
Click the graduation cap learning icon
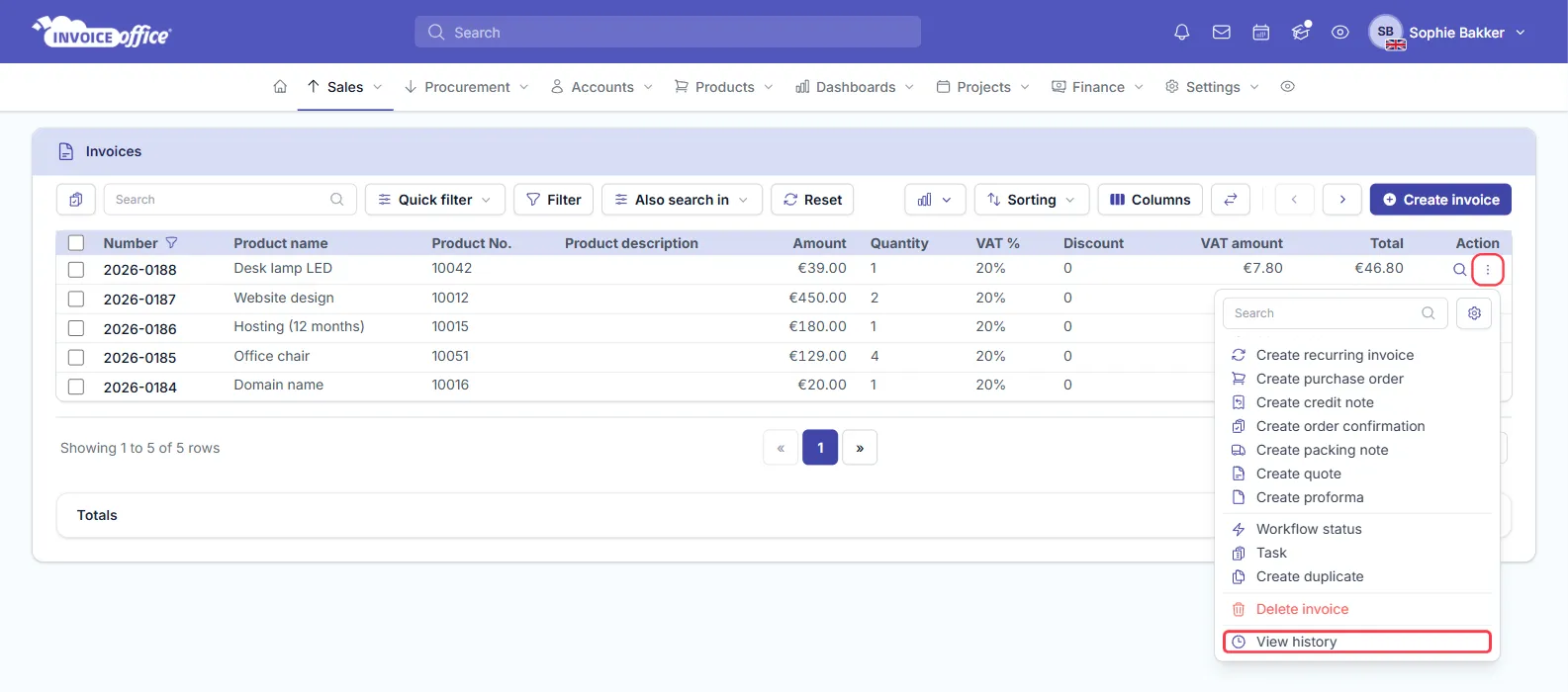(1301, 33)
